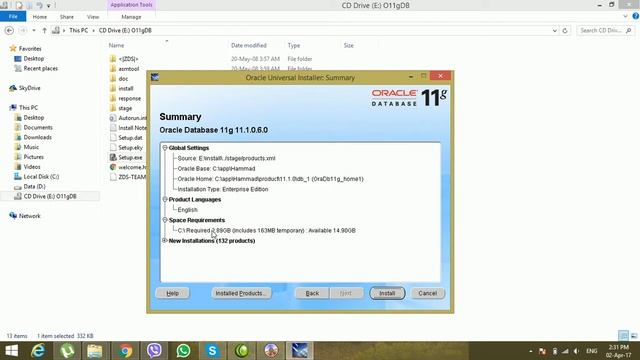
Task: Select CD Drive (E:) O11gDB in navigation pane
Action: 50,196
